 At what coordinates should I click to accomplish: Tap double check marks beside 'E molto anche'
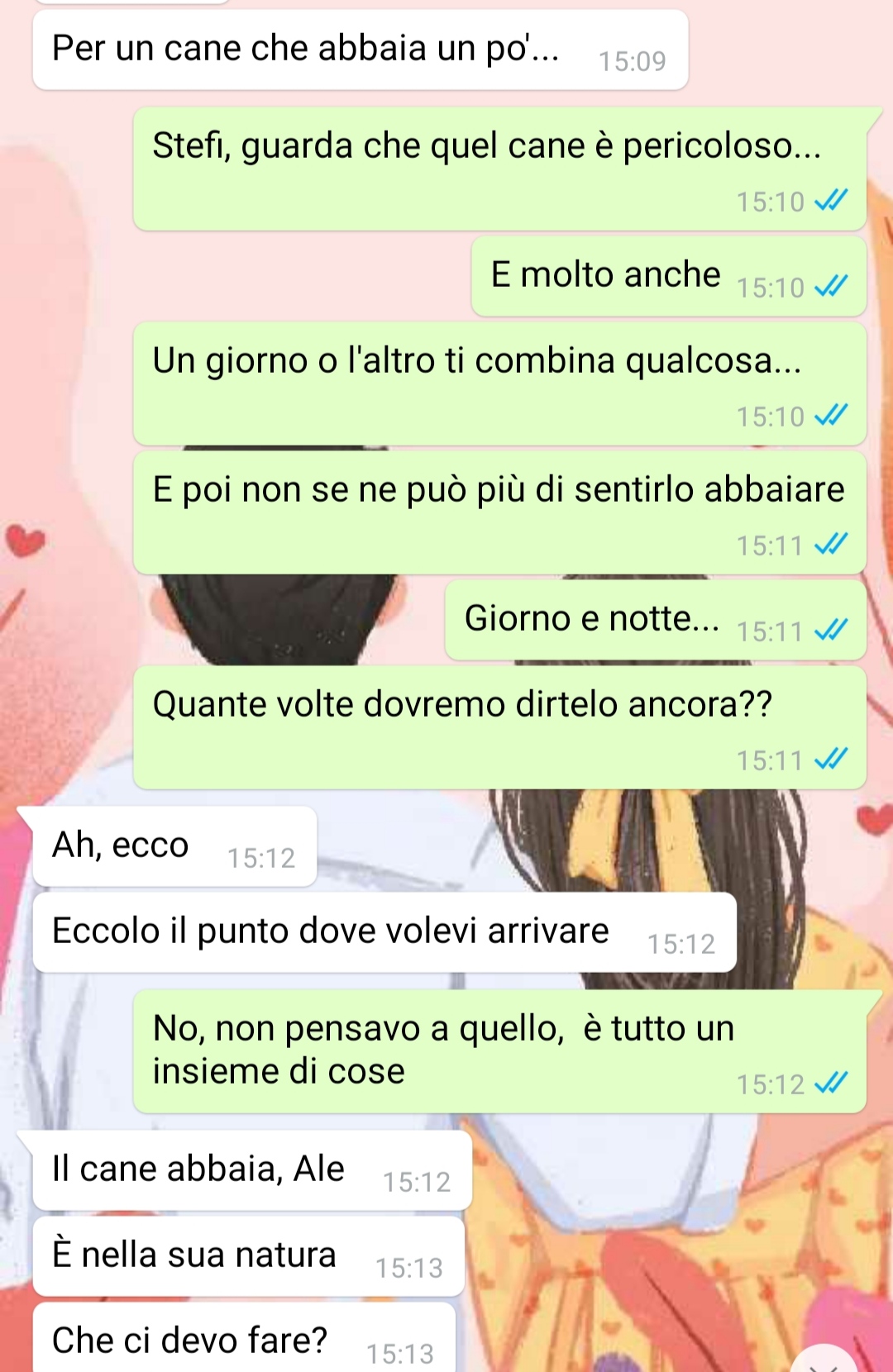click(831, 286)
